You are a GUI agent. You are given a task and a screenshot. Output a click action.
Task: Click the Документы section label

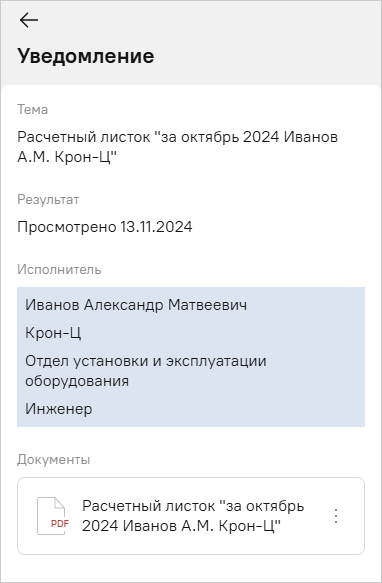(54, 460)
